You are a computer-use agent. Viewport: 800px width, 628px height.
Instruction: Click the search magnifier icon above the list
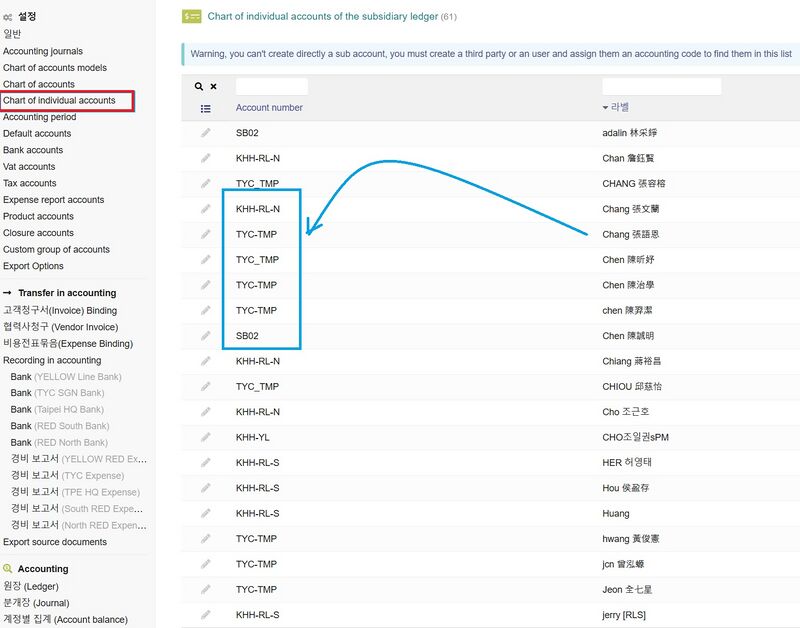pos(199,87)
